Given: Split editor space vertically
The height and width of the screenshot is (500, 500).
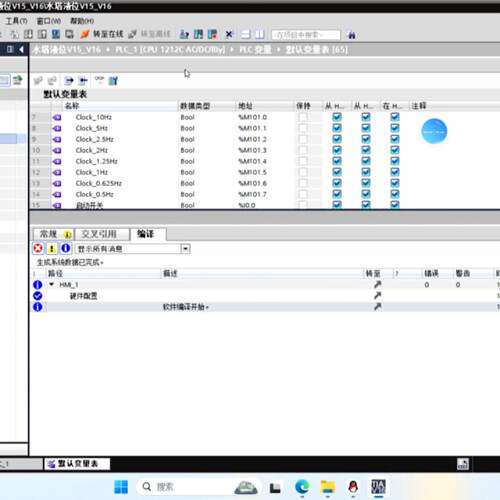Looking at the screenshot, I should [x=260, y=34].
